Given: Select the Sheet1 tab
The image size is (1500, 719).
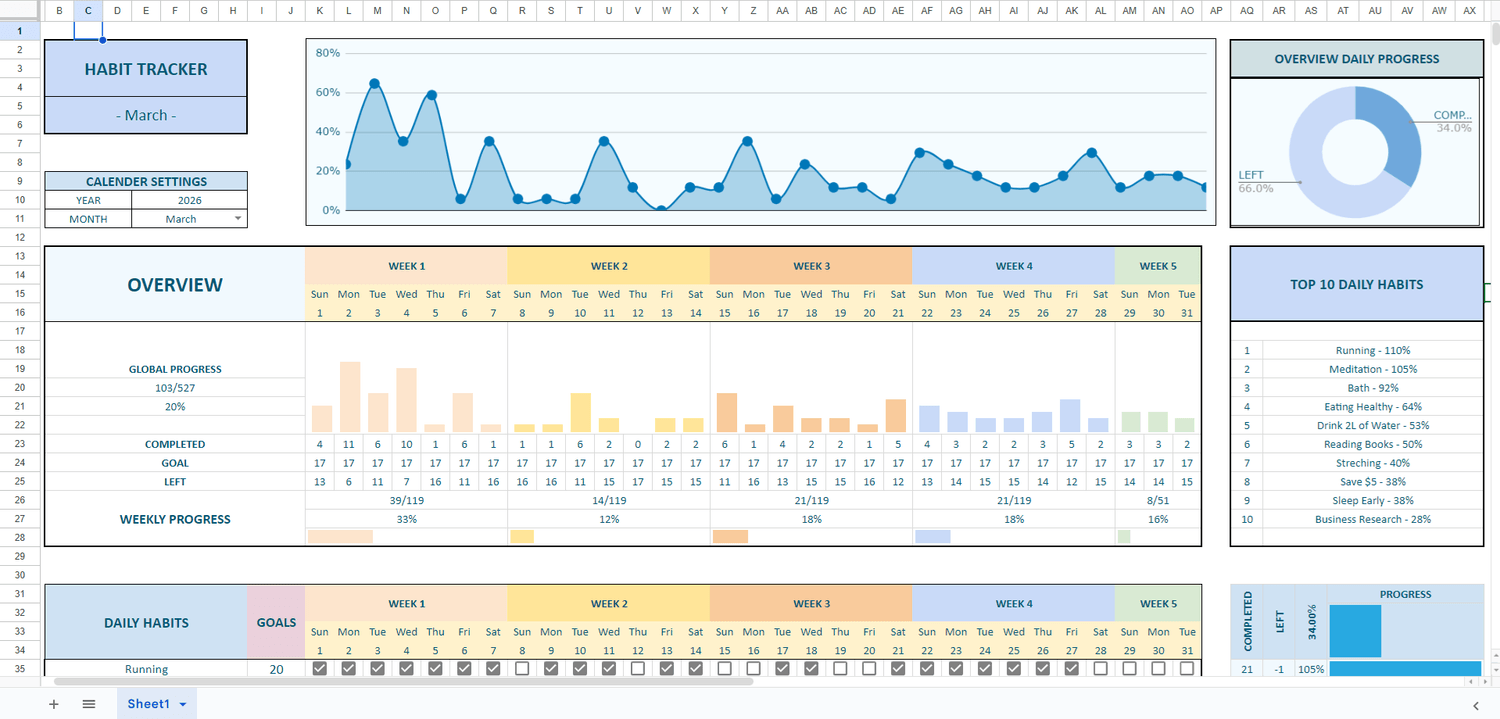Looking at the screenshot, I should click(x=147, y=704).
